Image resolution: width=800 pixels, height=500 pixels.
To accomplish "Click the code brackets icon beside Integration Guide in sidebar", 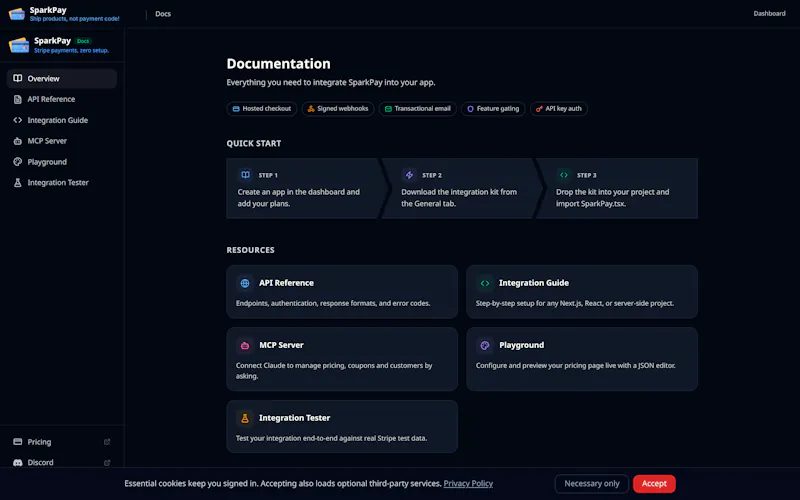I will click(x=18, y=120).
